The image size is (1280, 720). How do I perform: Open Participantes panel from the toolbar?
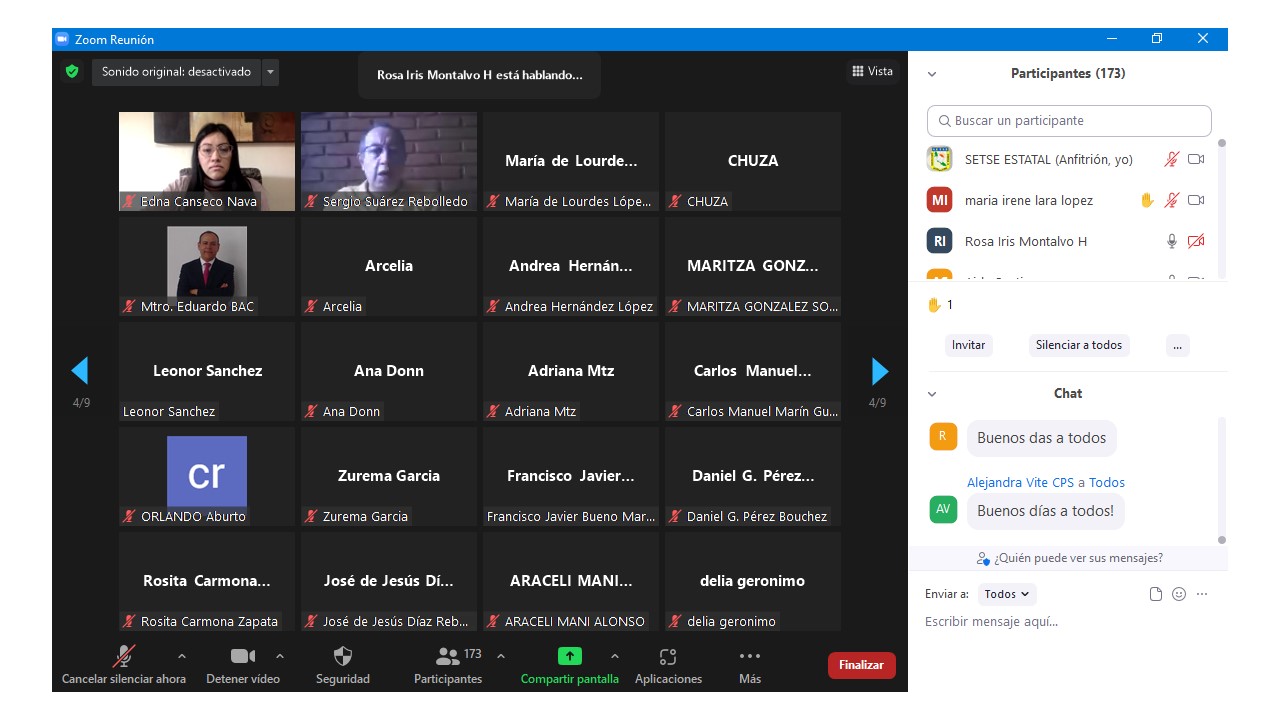448,665
